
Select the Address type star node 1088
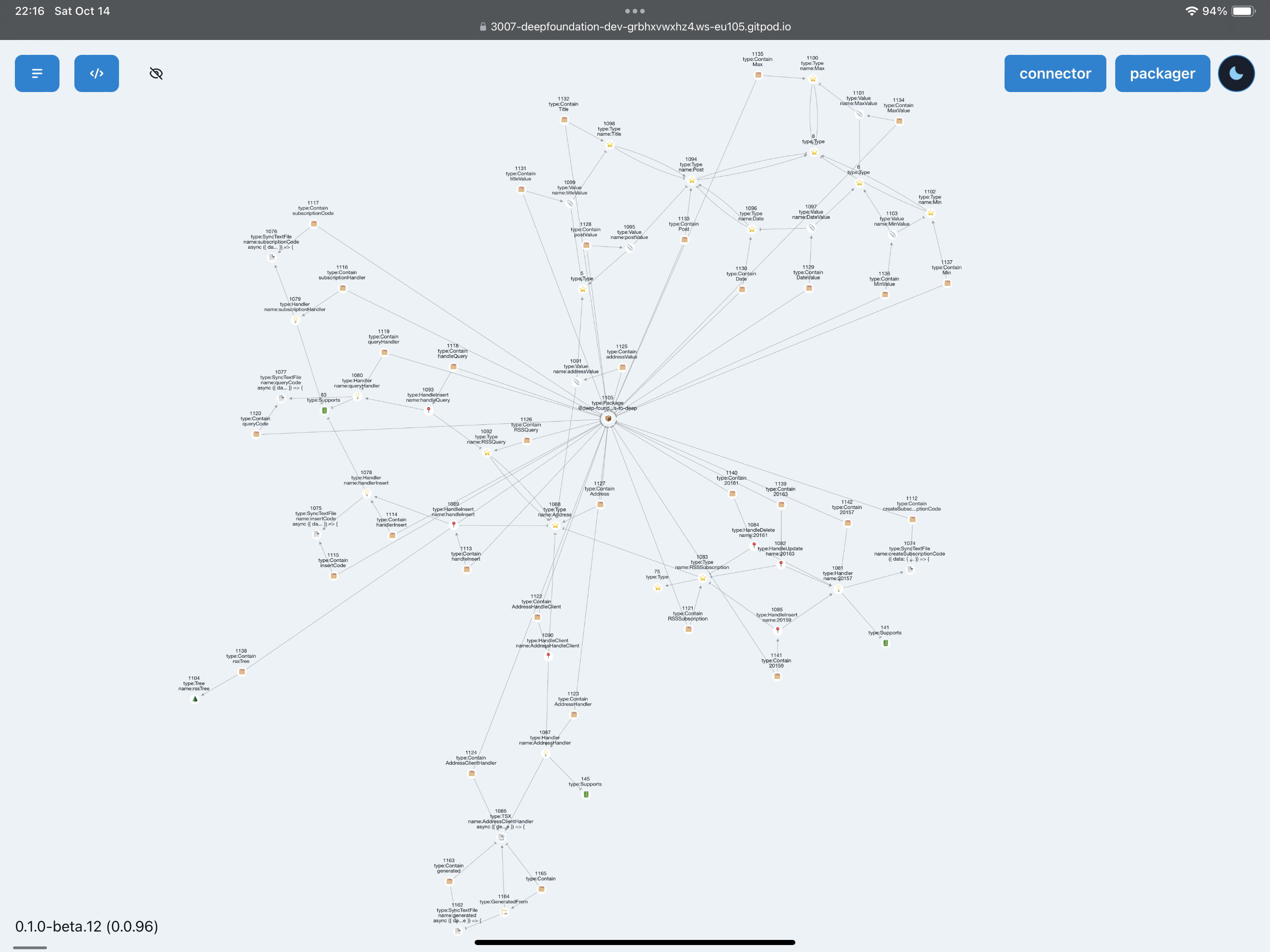click(x=555, y=525)
